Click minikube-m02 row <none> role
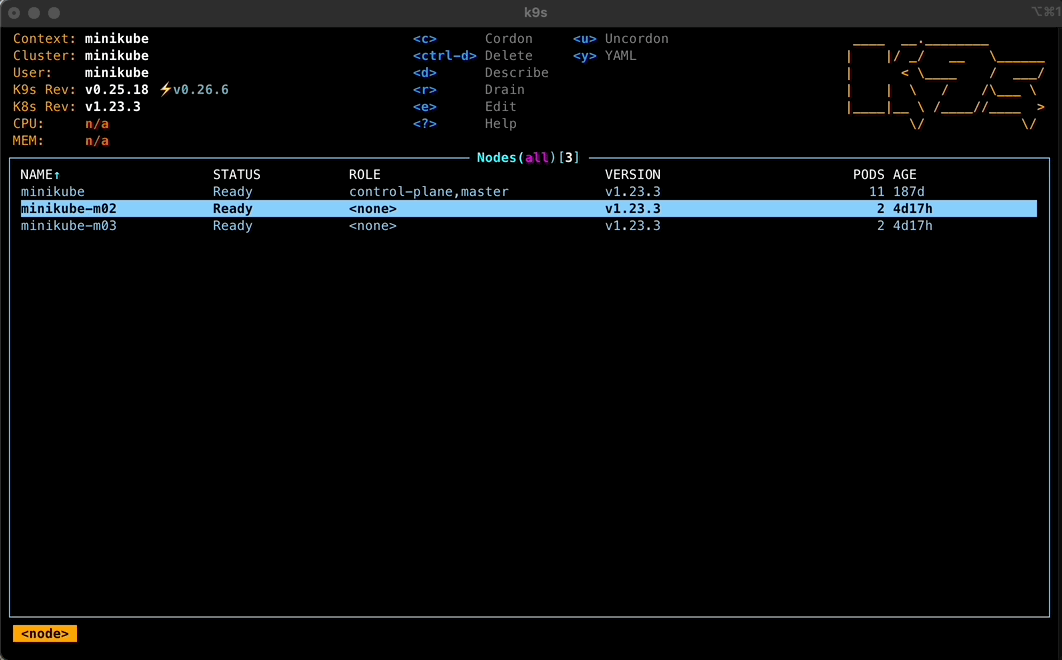 (373, 209)
